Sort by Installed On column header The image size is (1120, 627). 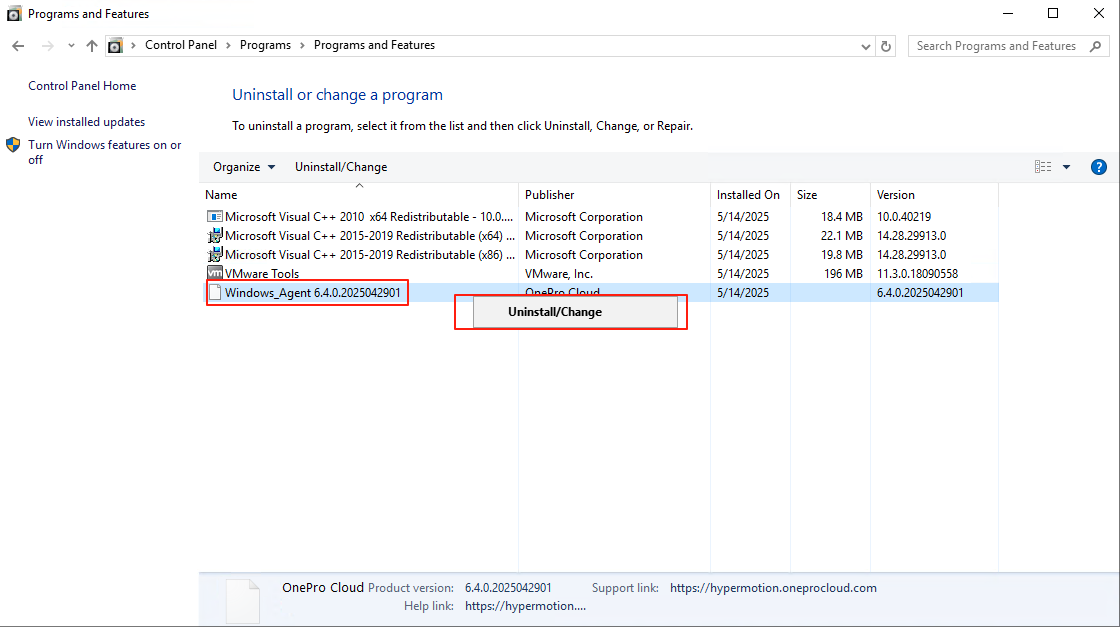(750, 194)
